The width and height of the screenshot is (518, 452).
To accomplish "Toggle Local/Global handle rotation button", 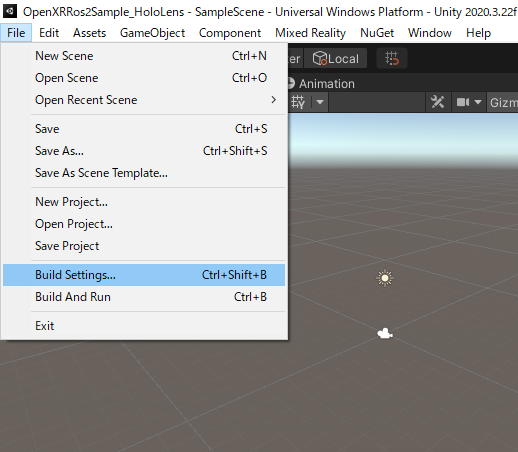I will (335, 59).
